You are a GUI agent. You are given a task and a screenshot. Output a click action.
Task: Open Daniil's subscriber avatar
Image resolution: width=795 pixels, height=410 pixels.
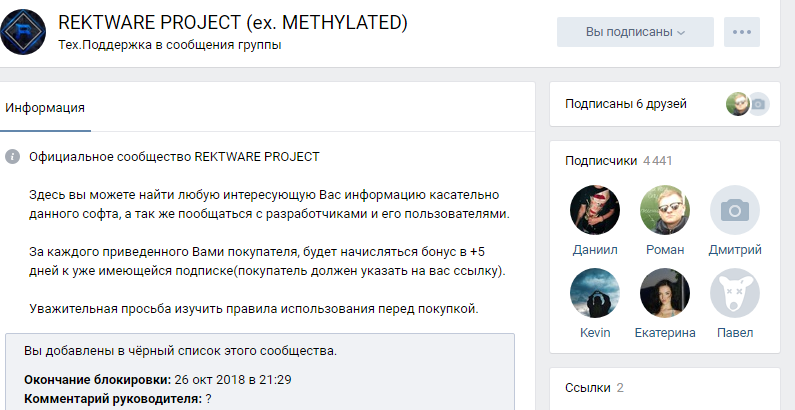pos(594,209)
